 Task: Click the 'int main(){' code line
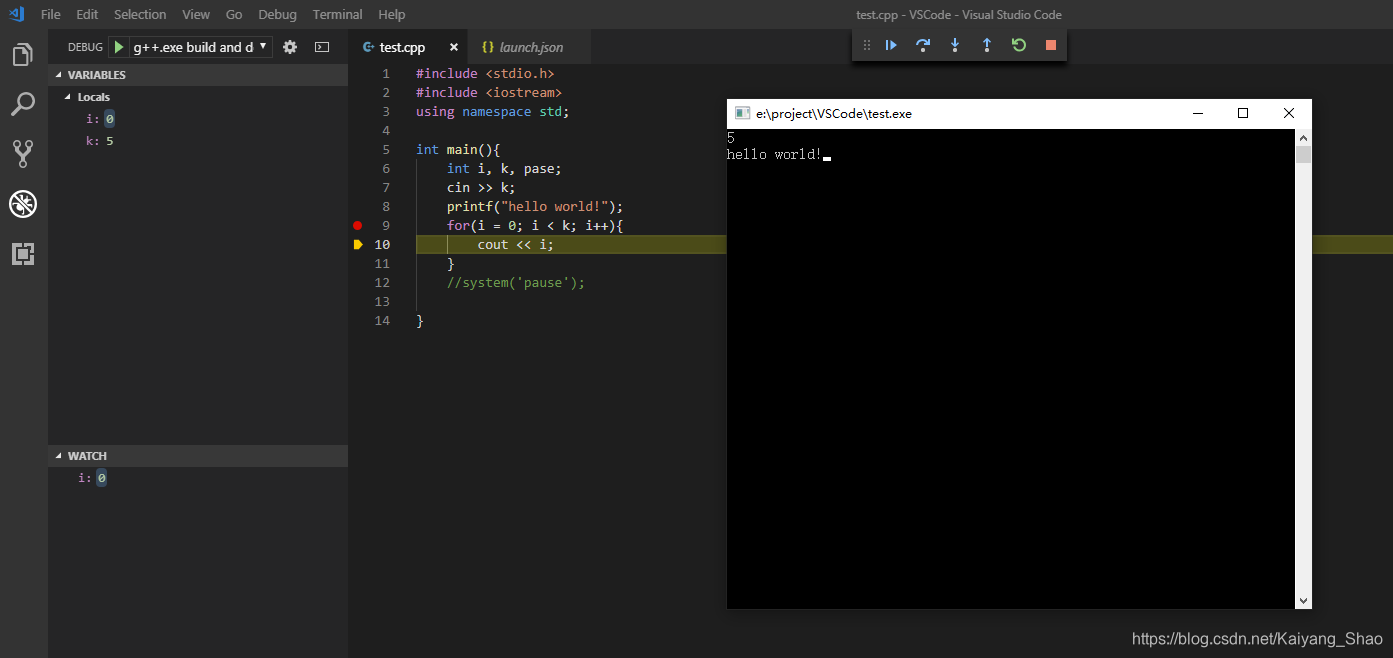458,149
